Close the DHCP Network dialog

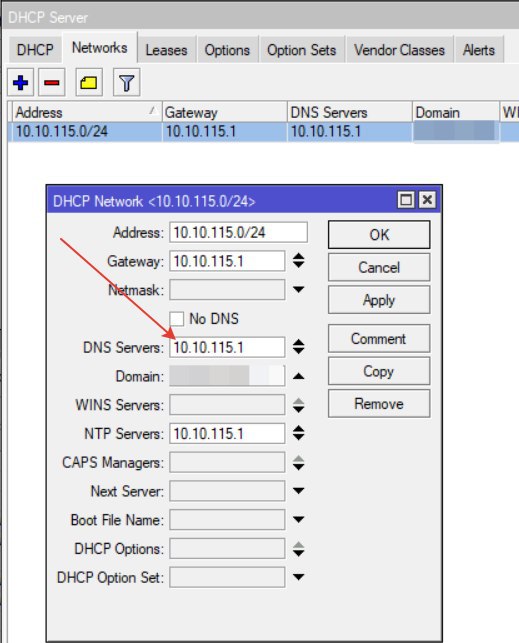pos(427,200)
